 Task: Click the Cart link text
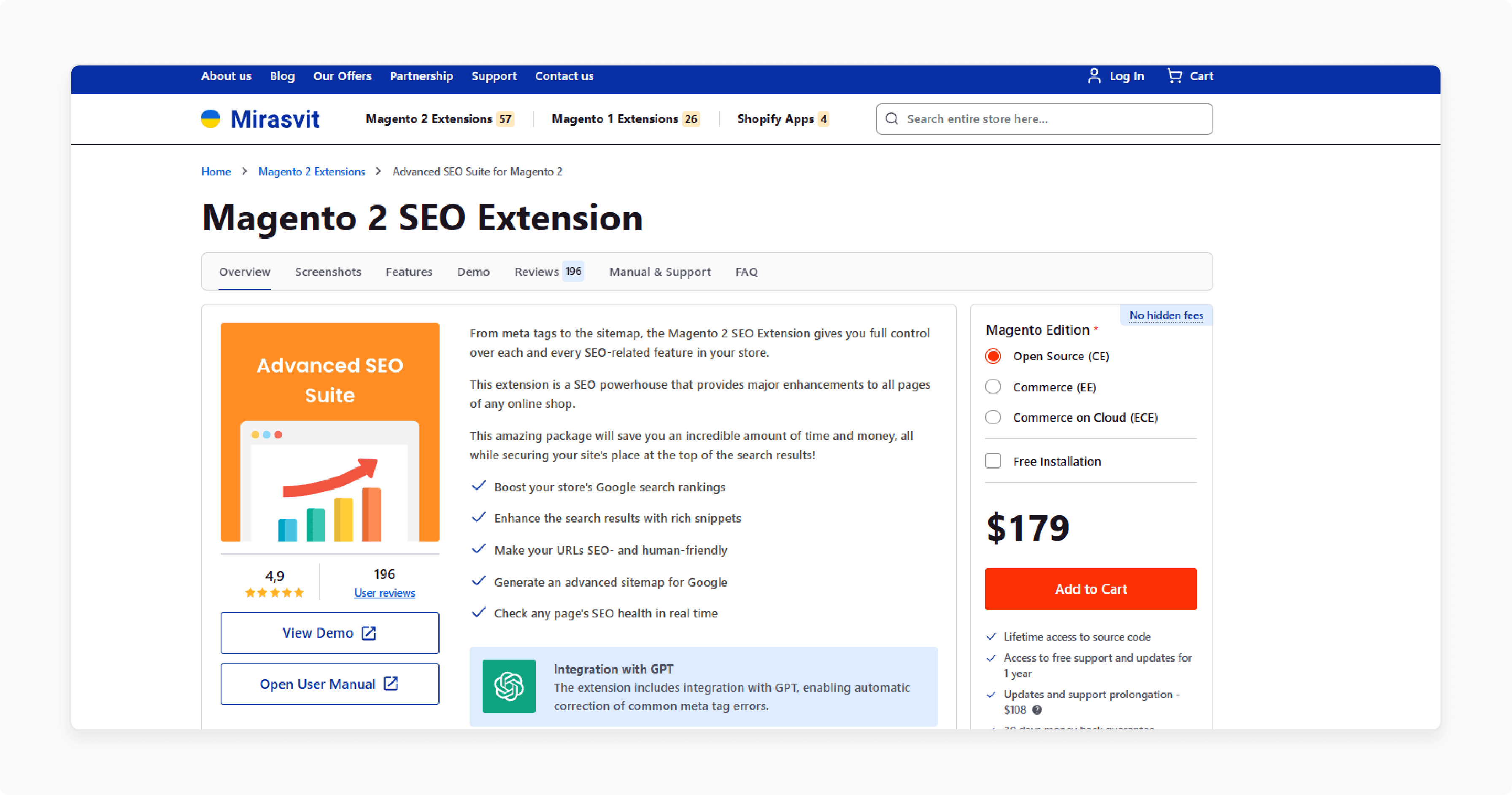[x=1201, y=75]
